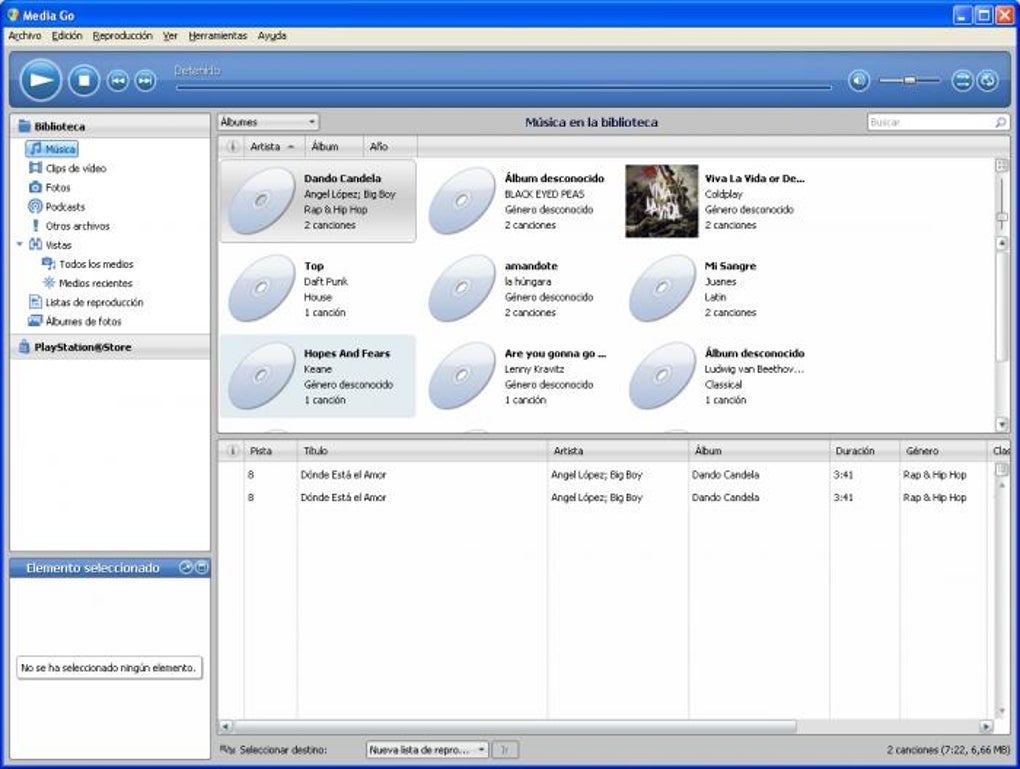The width and height of the screenshot is (1020, 769).
Task: Sort tracks by Pista column
Action: point(270,451)
